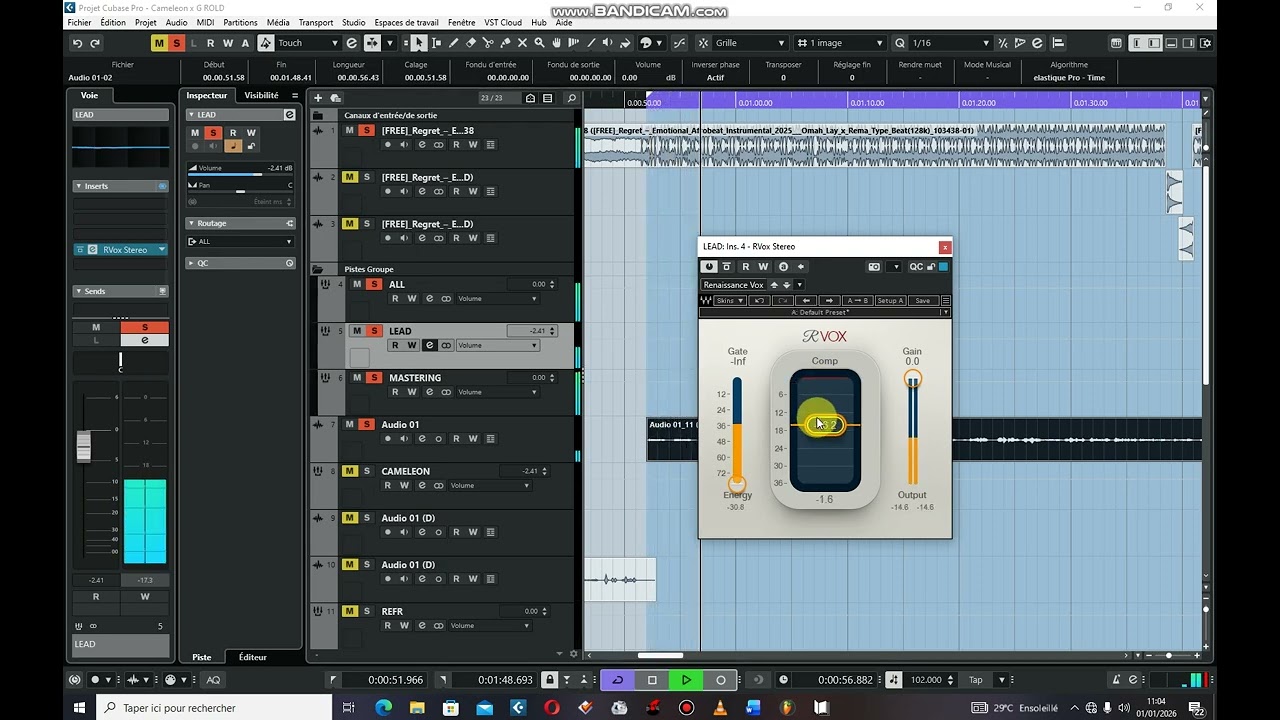Open Opera browser from the taskbar

point(552,708)
